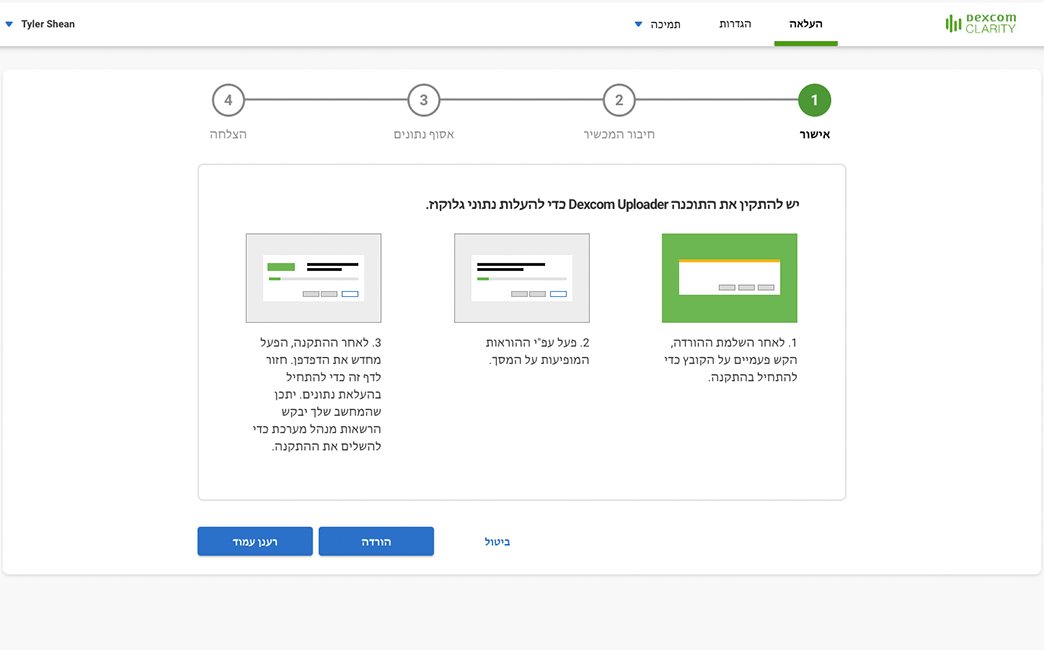The width and height of the screenshot is (1044, 650).
Task: Click the חיבור המכשיר step label
Action: 619,135
